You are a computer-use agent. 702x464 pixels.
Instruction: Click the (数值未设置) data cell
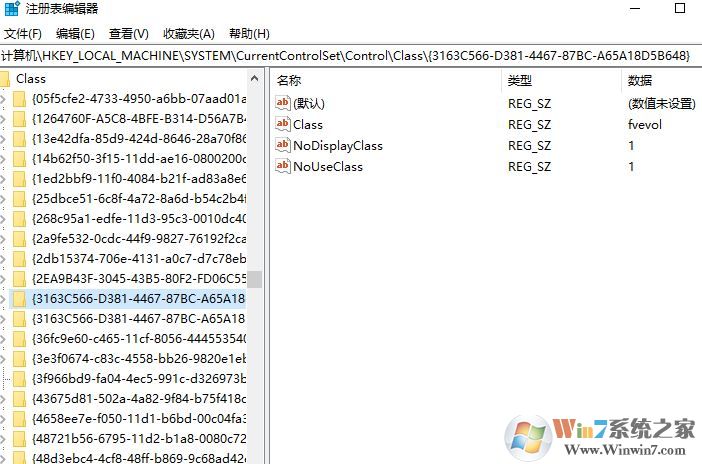pyautogui.click(x=662, y=103)
